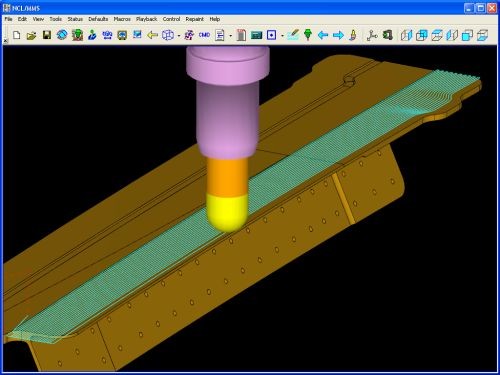Click the green cutter tool icon
The height and width of the screenshot is (375, 500).
(308, 35)
